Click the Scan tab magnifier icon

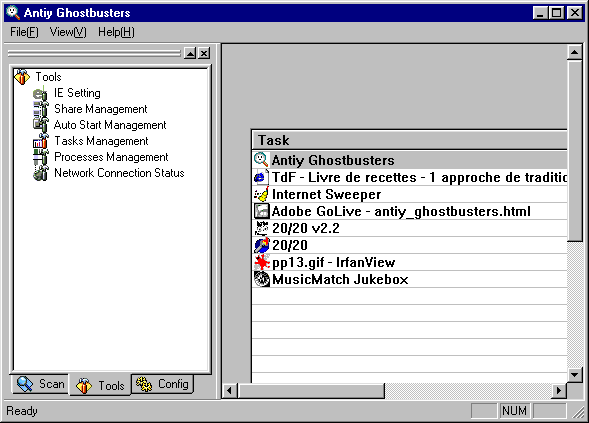point(25,384)
